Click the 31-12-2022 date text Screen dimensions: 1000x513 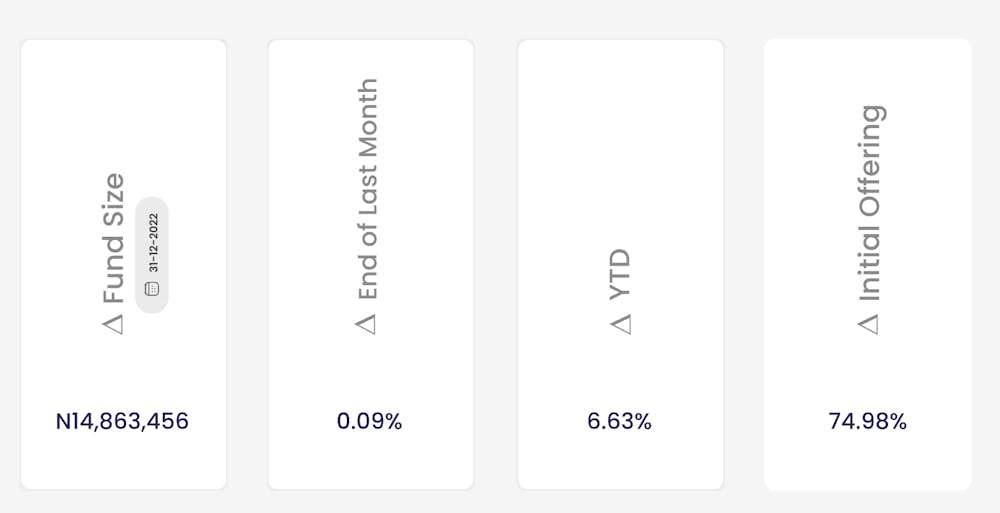point(153,242)
